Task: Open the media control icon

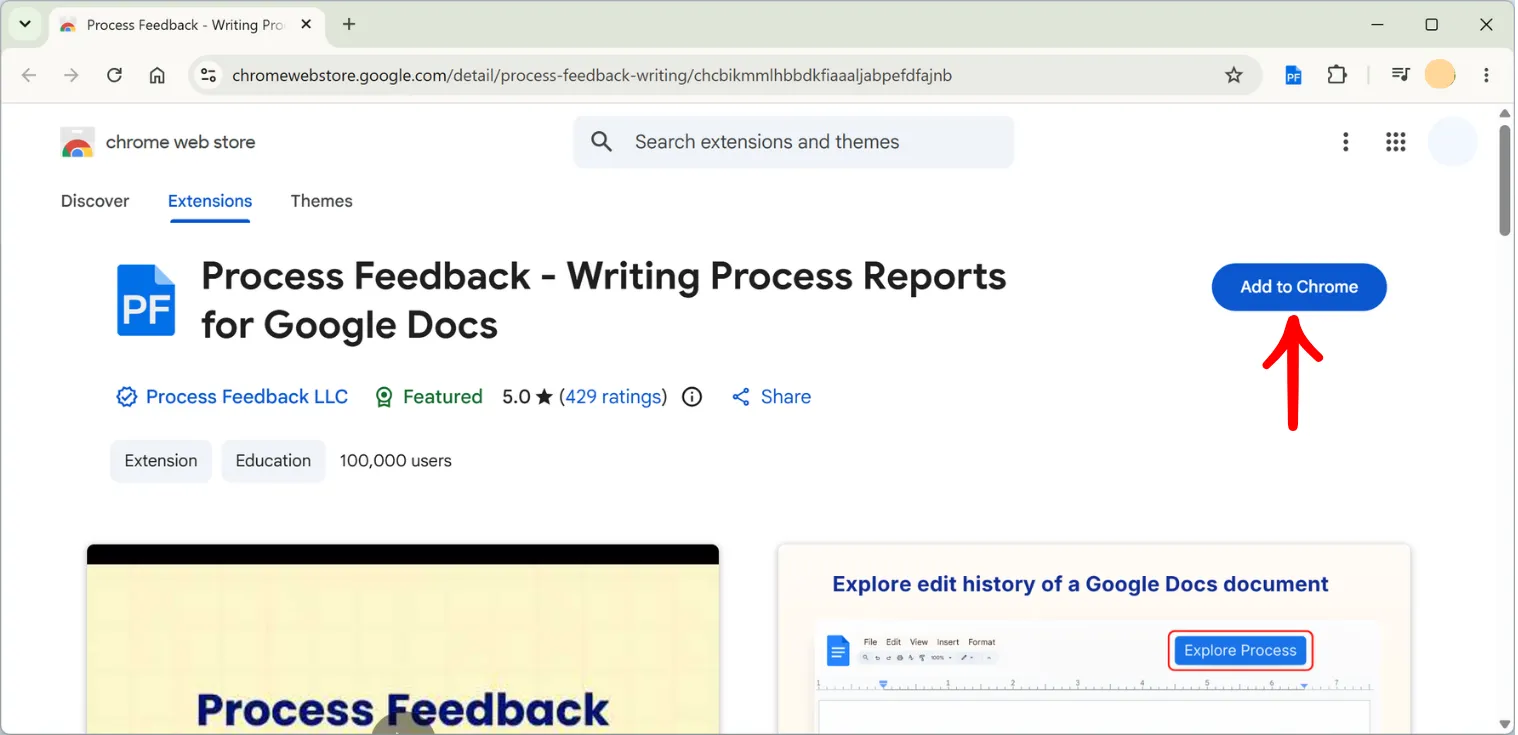Action: click(1400, 75)
